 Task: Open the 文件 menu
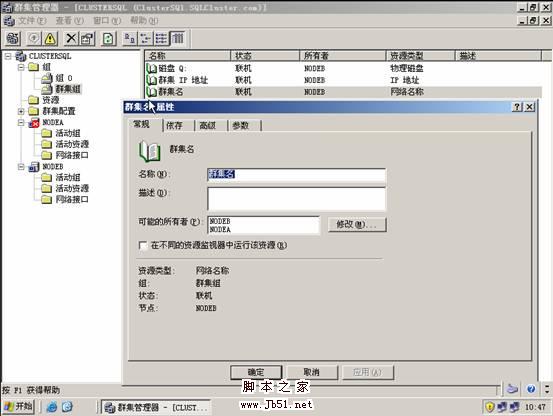pyautogui.click(x=32, y=20)
